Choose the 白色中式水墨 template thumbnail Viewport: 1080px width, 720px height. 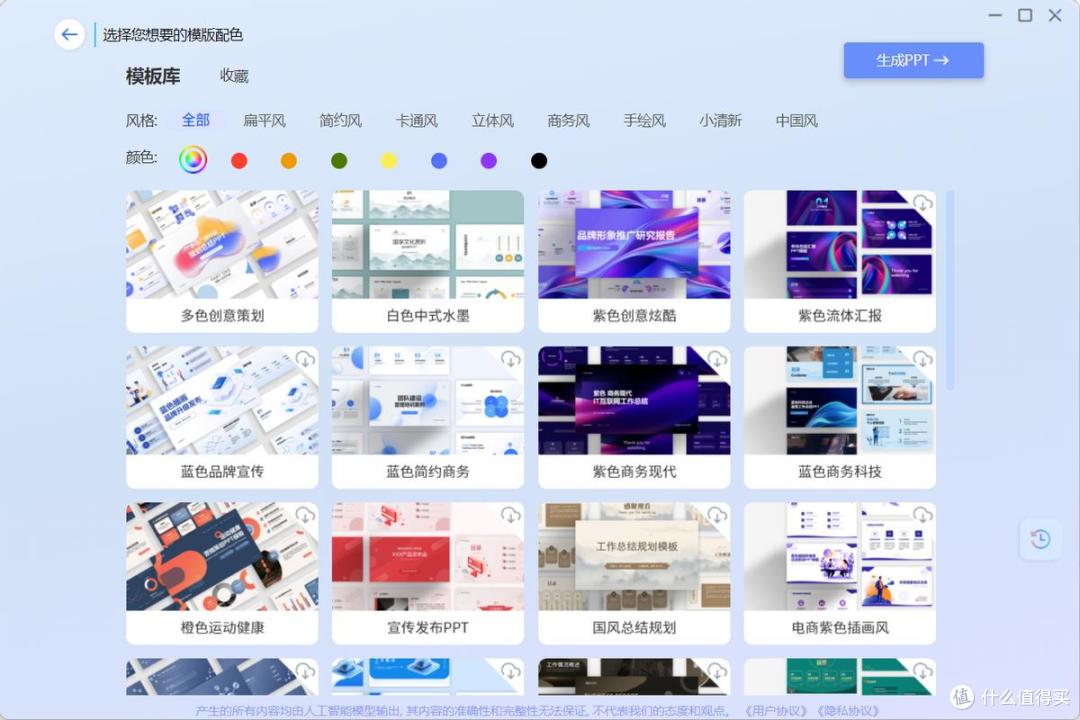click(x=428, y=245)
